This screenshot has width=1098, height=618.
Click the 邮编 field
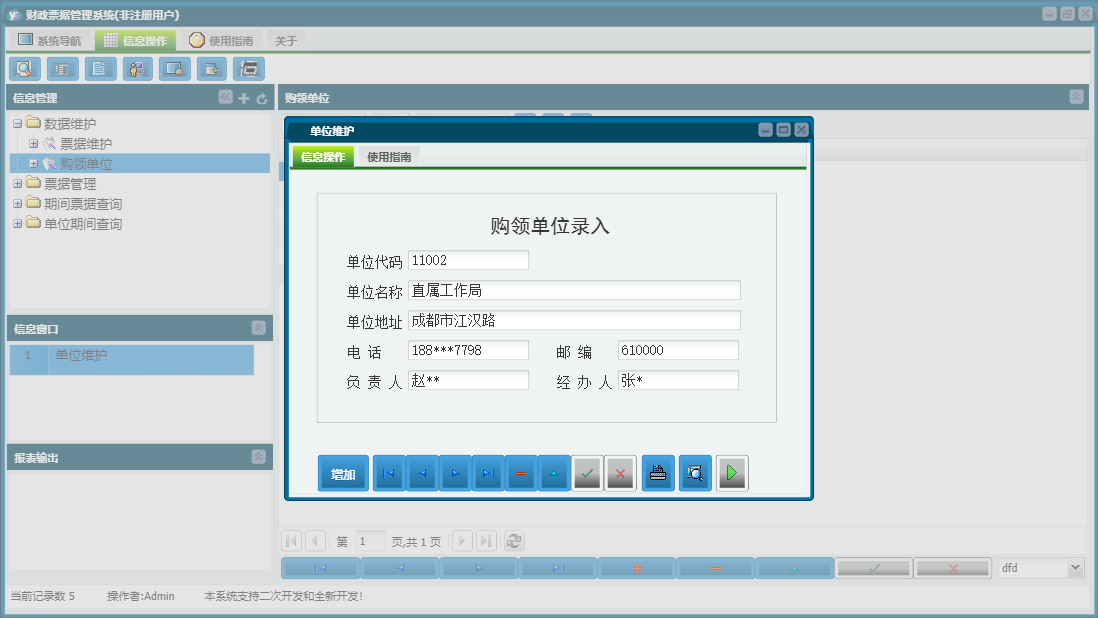[x=678, y=350]
